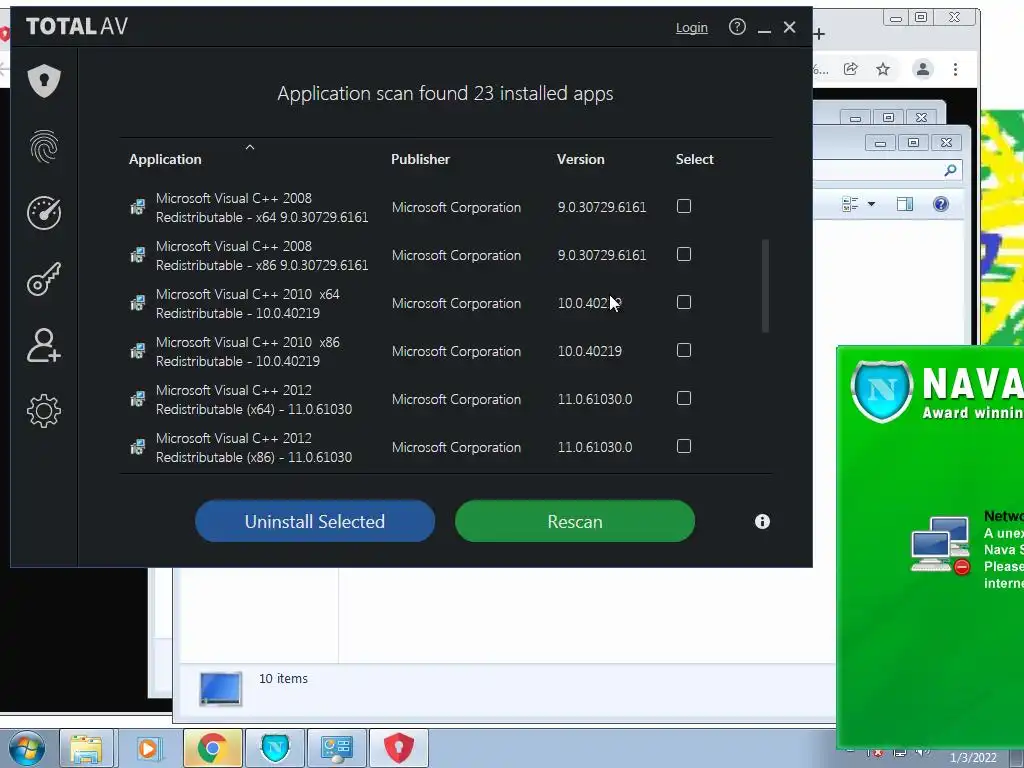Select Visual C++ 2010 x64 checkbox
Viewport: 1024px width, 768px height.
pos(684,302)
